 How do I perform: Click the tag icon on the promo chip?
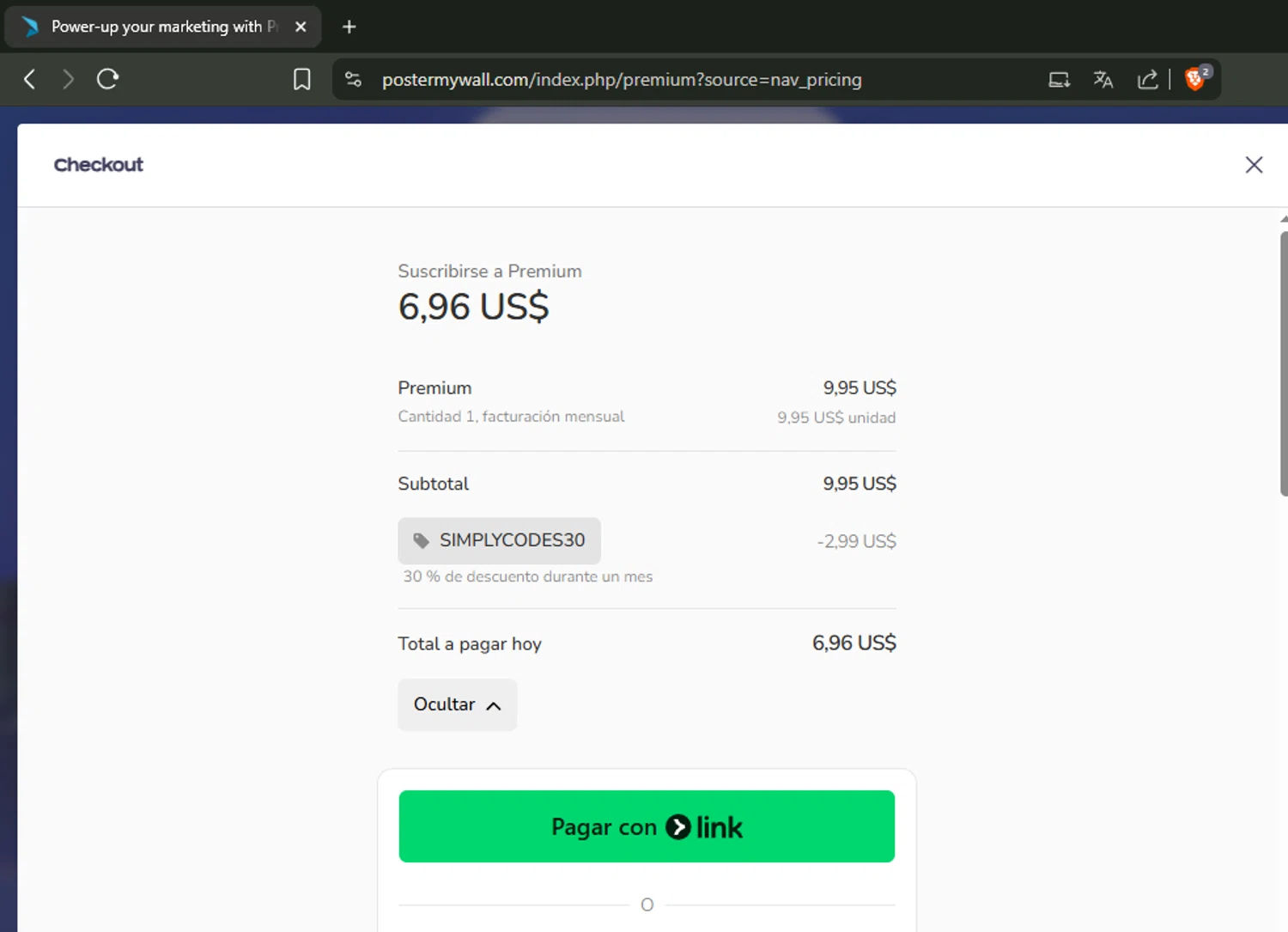coord(421,541)
